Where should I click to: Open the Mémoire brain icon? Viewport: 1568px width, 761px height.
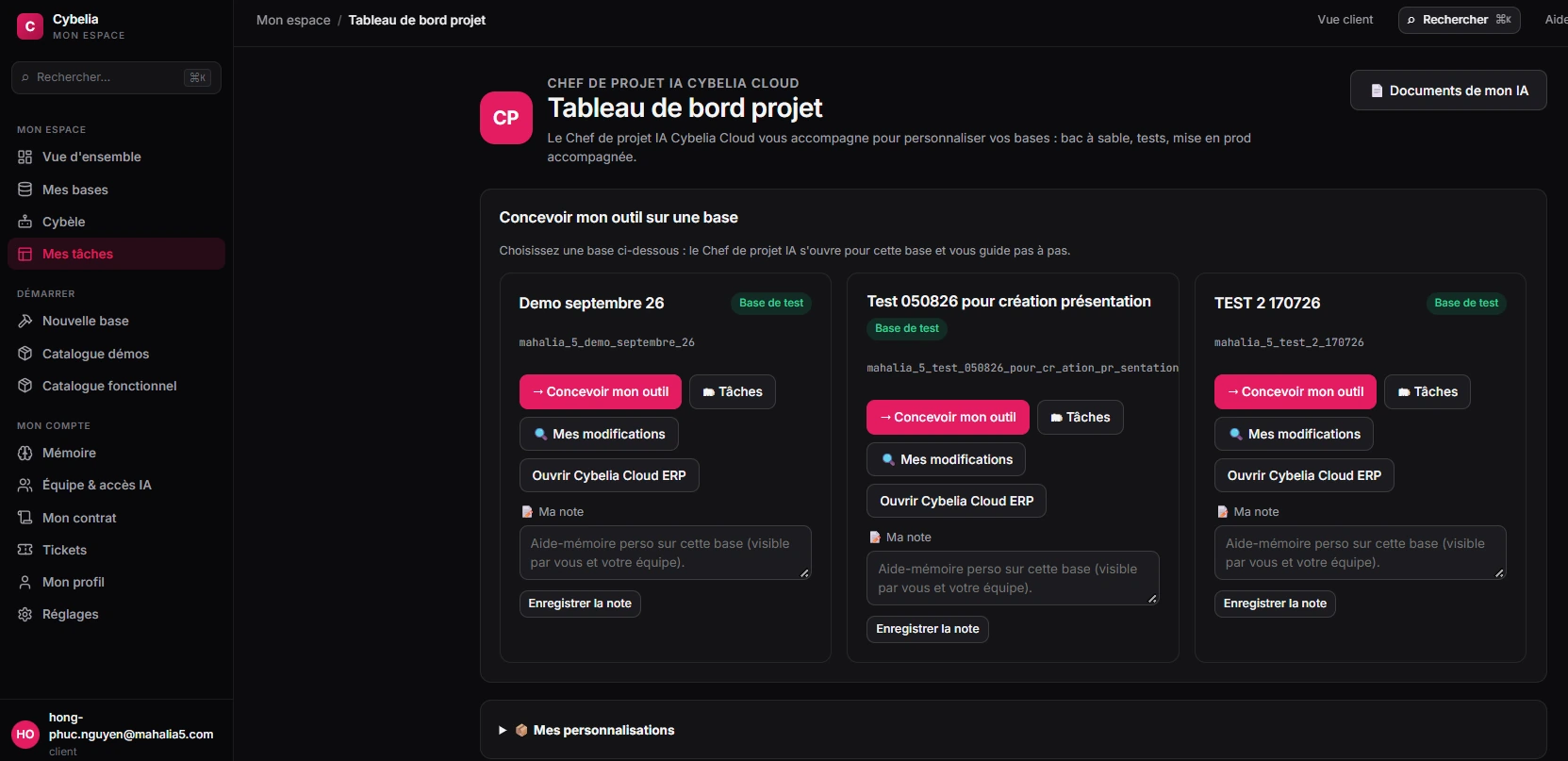pyautogui.click(x=25, y=453)
